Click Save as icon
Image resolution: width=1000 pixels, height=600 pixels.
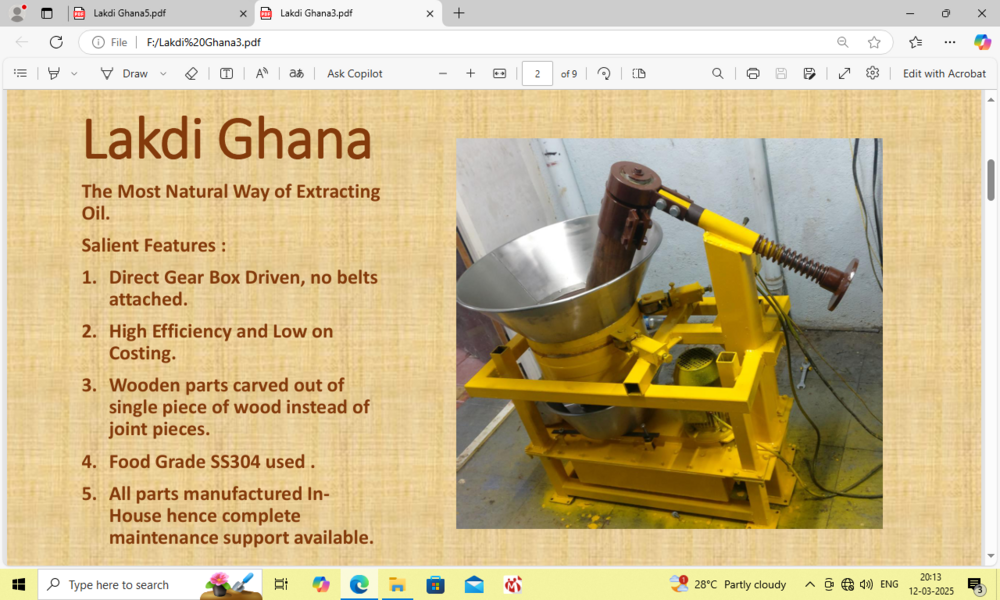[809, 73]
